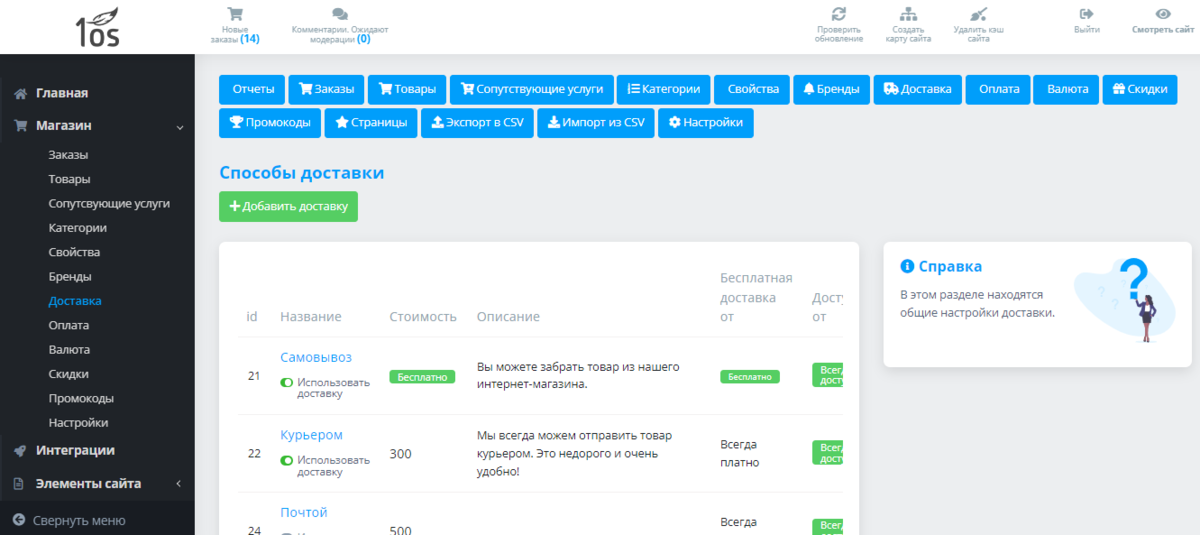Viewport: 1200px width, 535px height.
Task: Open new orders cart icon in header
Action: tap(235, 15)
